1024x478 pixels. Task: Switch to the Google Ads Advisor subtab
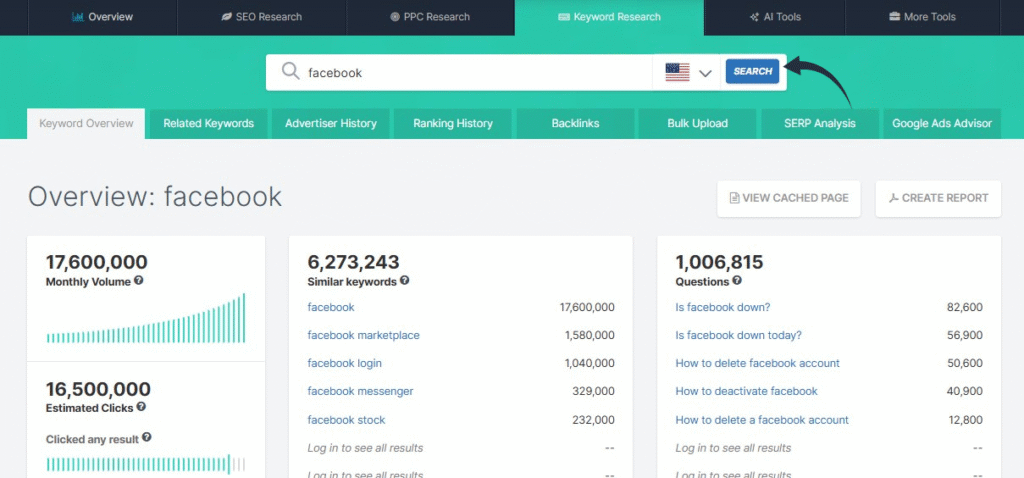tap(942, 123)
